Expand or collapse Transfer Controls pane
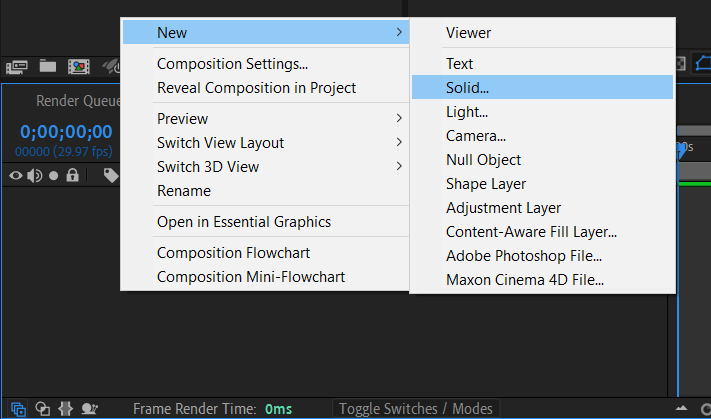 click(x=42, y=408)
